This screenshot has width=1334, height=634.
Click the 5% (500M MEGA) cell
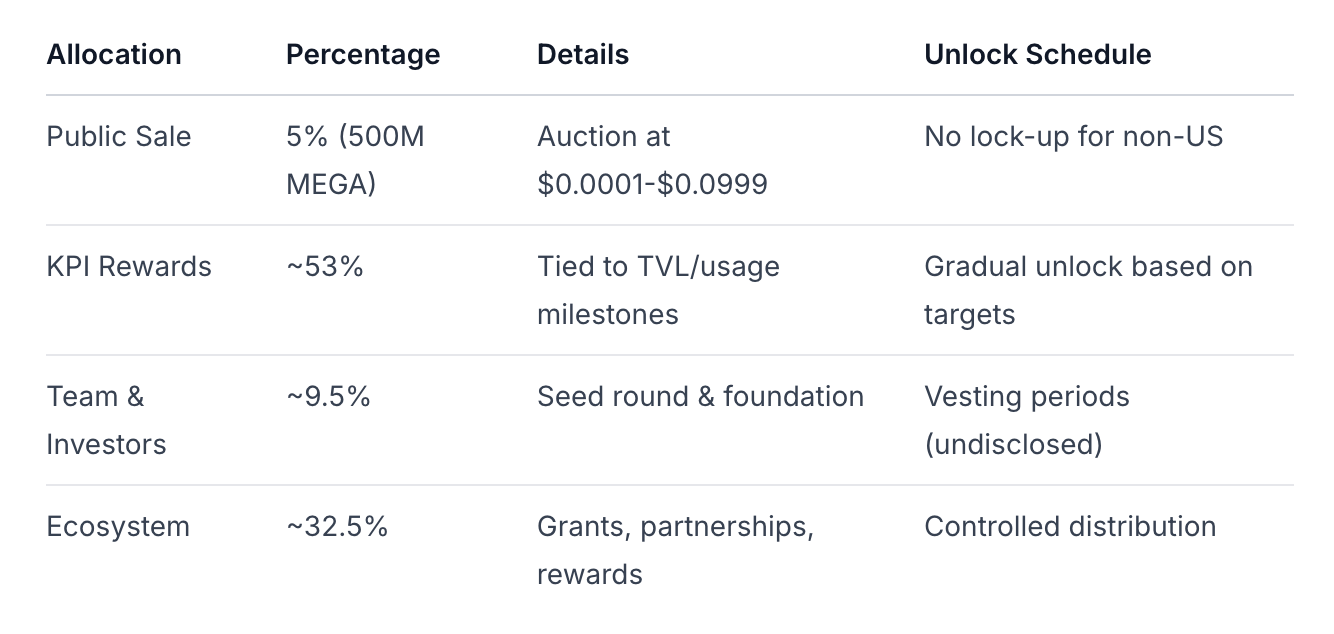[x=355, y=160]
